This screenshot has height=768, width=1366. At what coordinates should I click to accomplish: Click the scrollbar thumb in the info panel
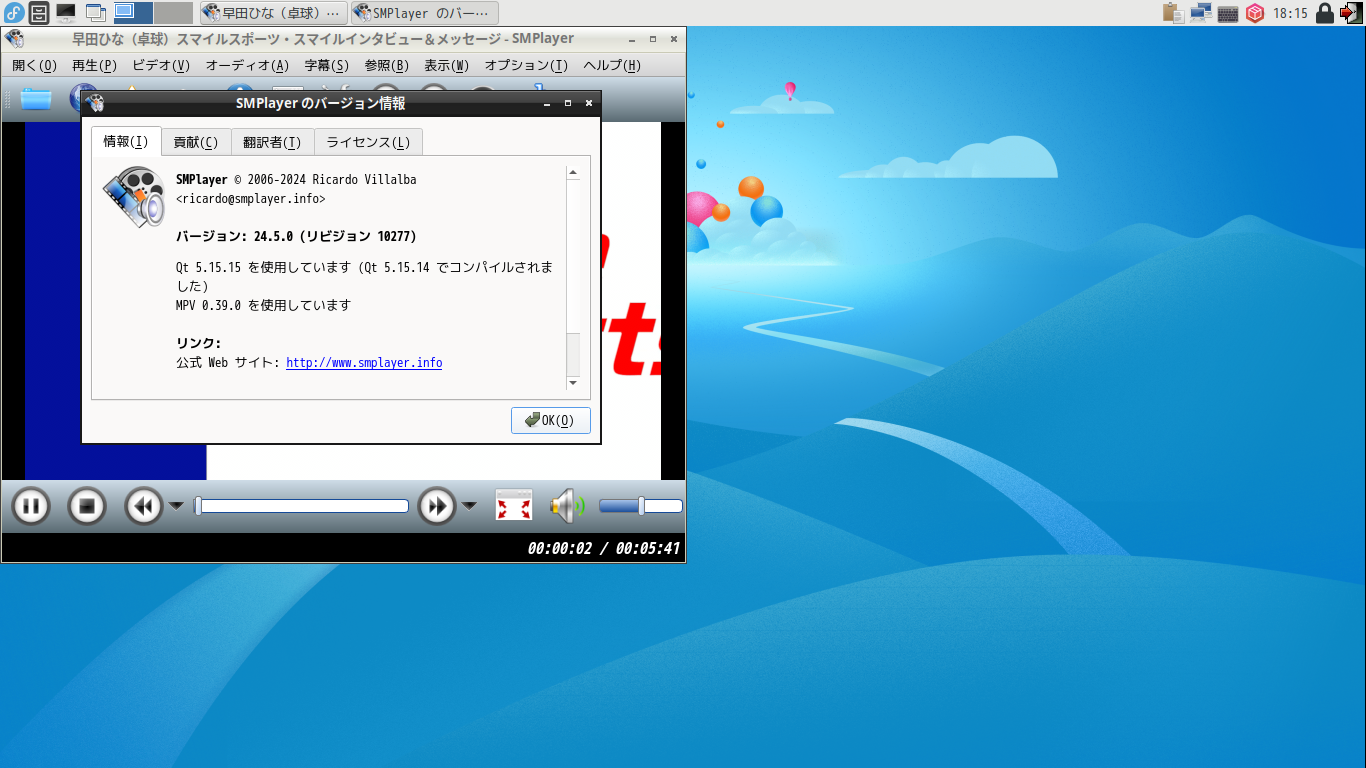click(x=573, y=353)
